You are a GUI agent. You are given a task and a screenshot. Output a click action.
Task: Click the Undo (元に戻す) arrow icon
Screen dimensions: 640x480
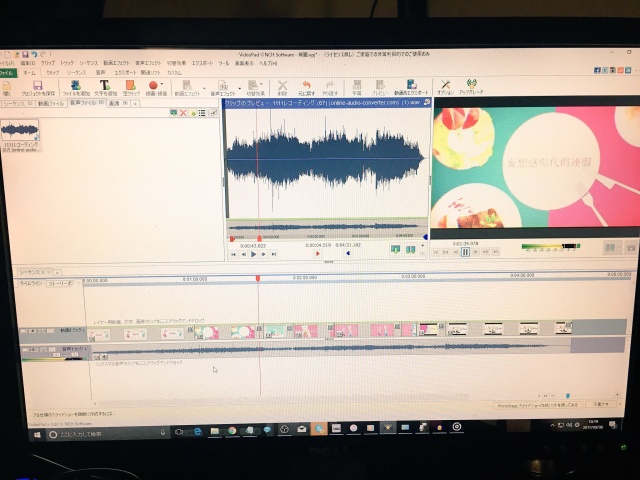point(306,85)
